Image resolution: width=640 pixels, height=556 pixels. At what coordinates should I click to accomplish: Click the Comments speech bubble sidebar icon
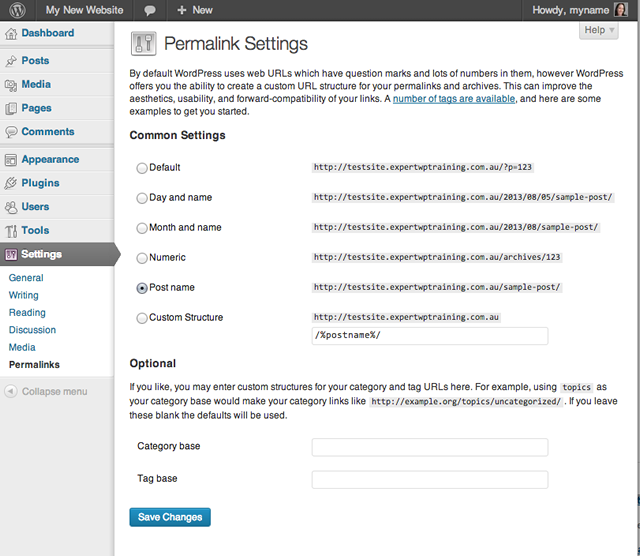tap(11, 132)
